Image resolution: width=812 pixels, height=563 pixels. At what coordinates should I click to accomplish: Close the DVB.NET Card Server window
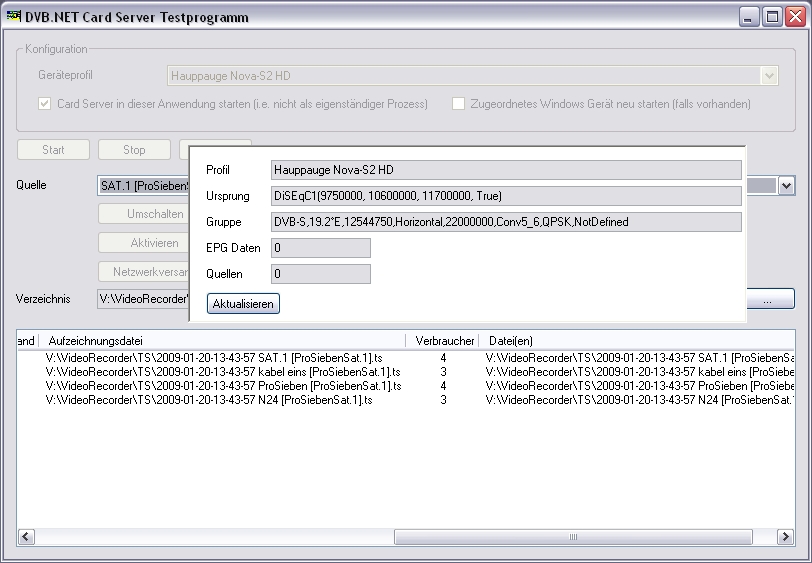pyautogui.click(x=794, y=17)
